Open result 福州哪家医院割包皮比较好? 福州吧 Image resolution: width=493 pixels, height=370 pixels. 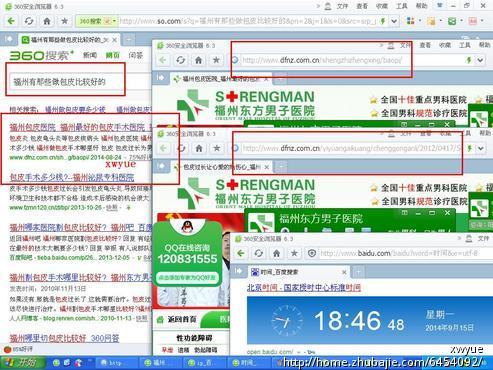pos(80,228)
